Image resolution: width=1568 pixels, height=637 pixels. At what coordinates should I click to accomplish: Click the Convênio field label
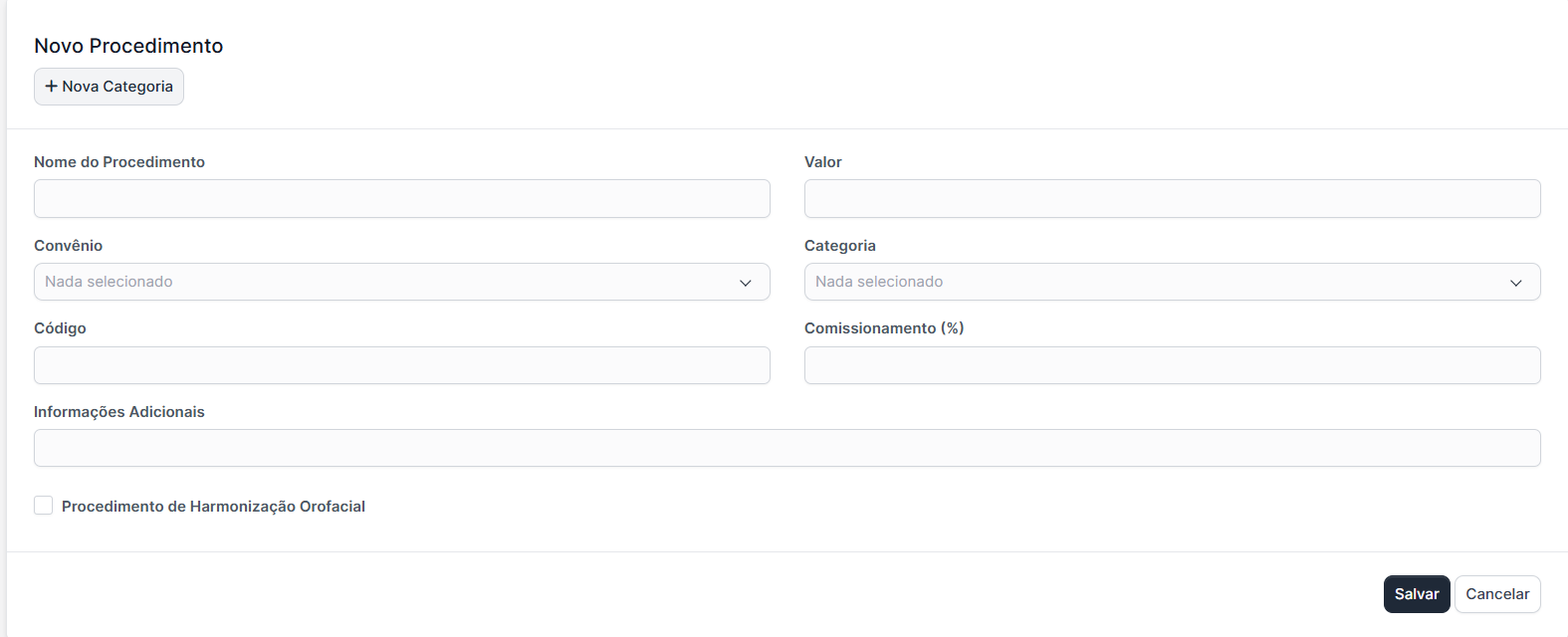click(68, 246)
